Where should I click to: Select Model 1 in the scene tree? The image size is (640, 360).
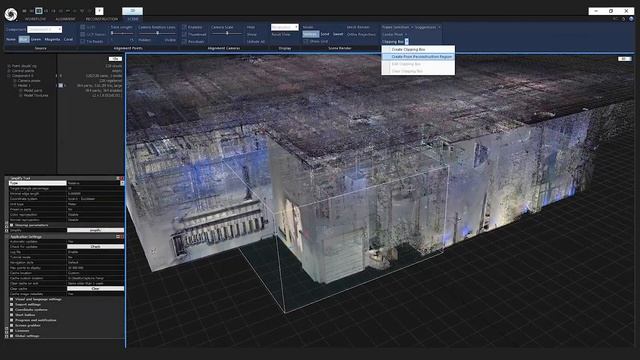tap(23, 85)
